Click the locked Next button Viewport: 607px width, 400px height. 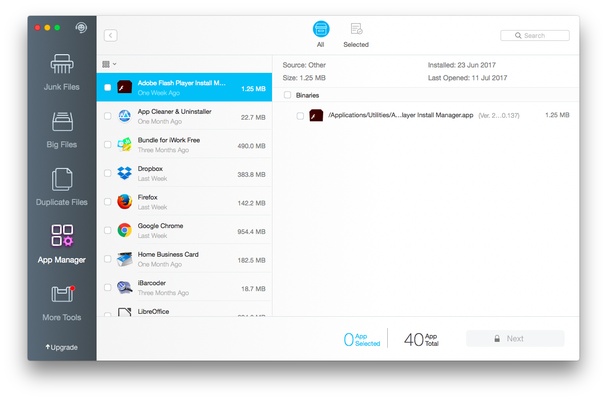click(515, 338)
